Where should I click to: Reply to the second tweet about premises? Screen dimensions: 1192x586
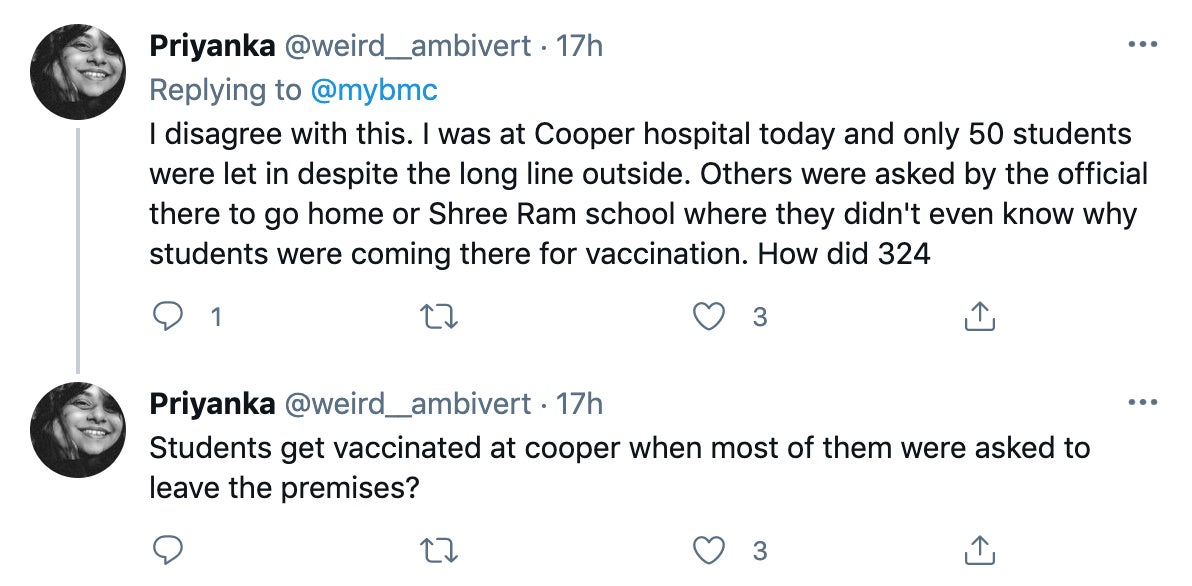click(x=168, y=550)
